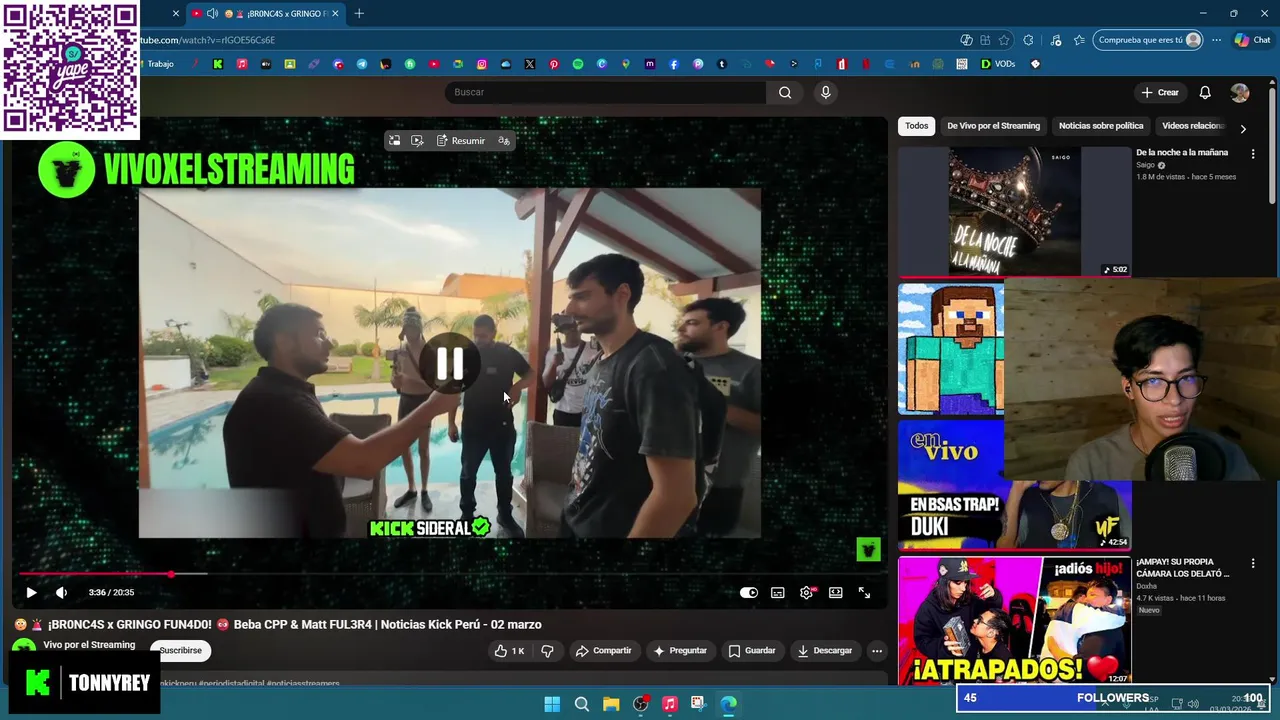Play the video with the player play button

click(x=31, y=592)
